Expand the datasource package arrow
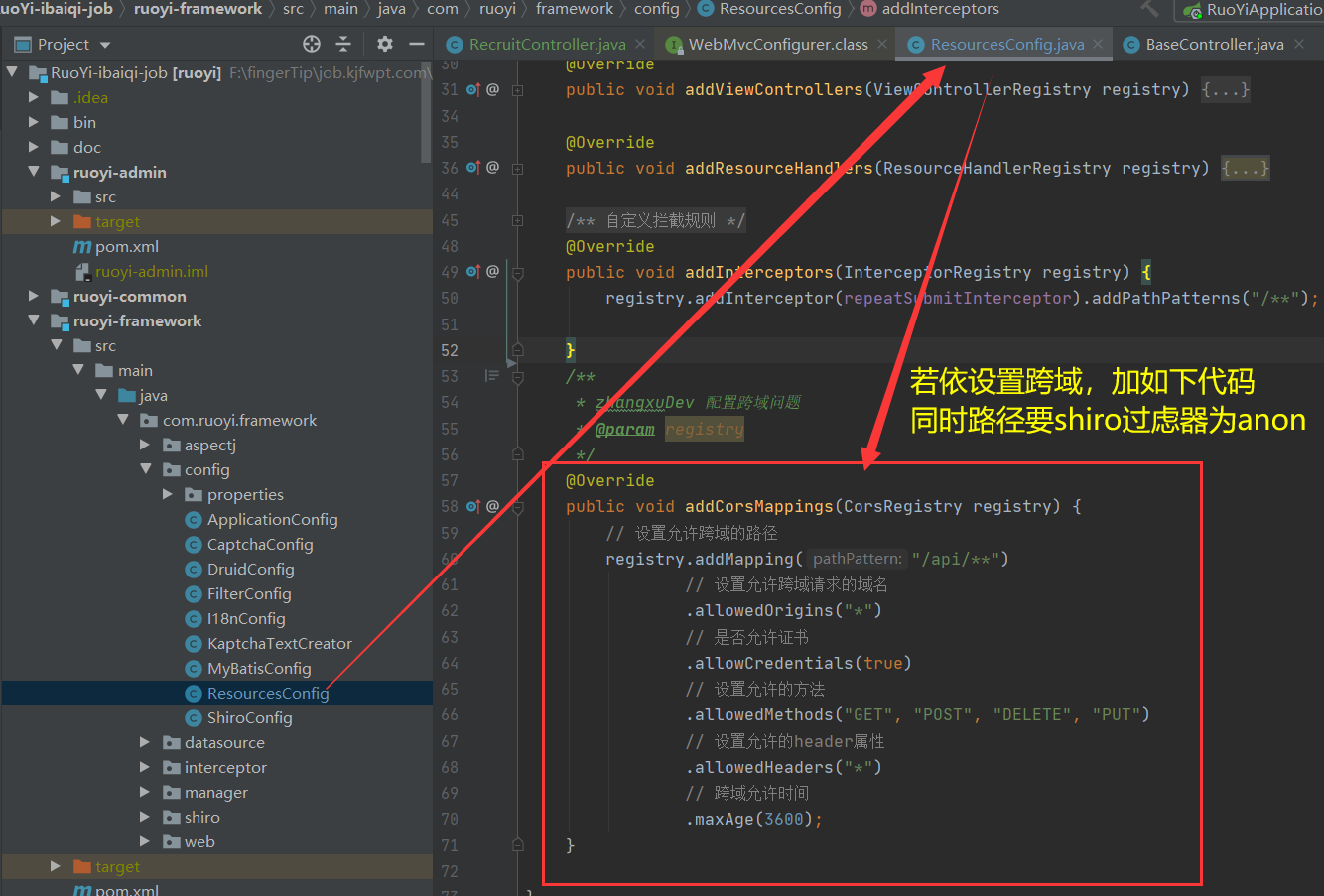Image resolution: width=1324 pixels, height=896 pixels. tap(145, 742)
